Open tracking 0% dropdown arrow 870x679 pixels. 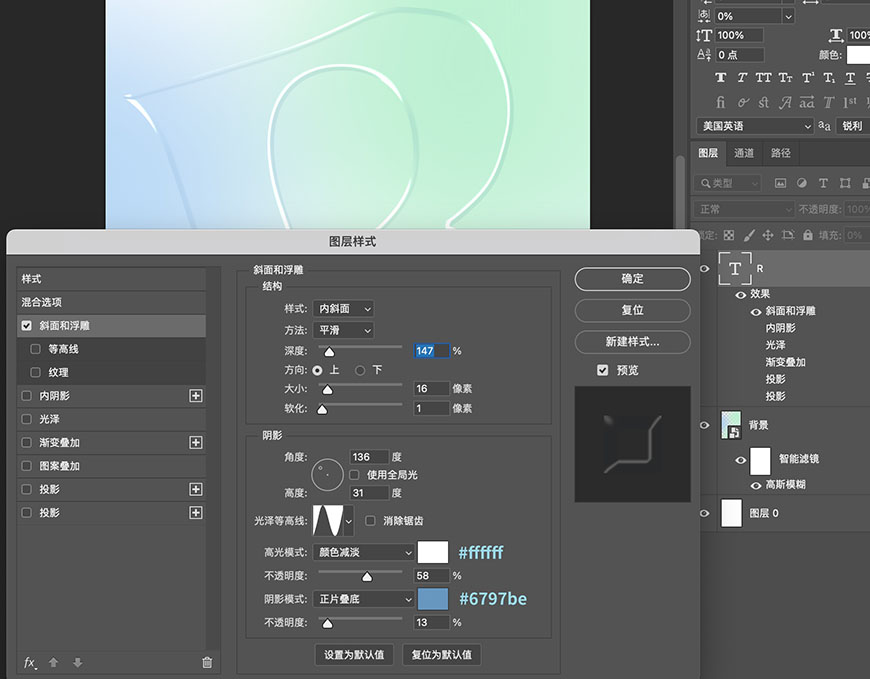tap(788, 17)
